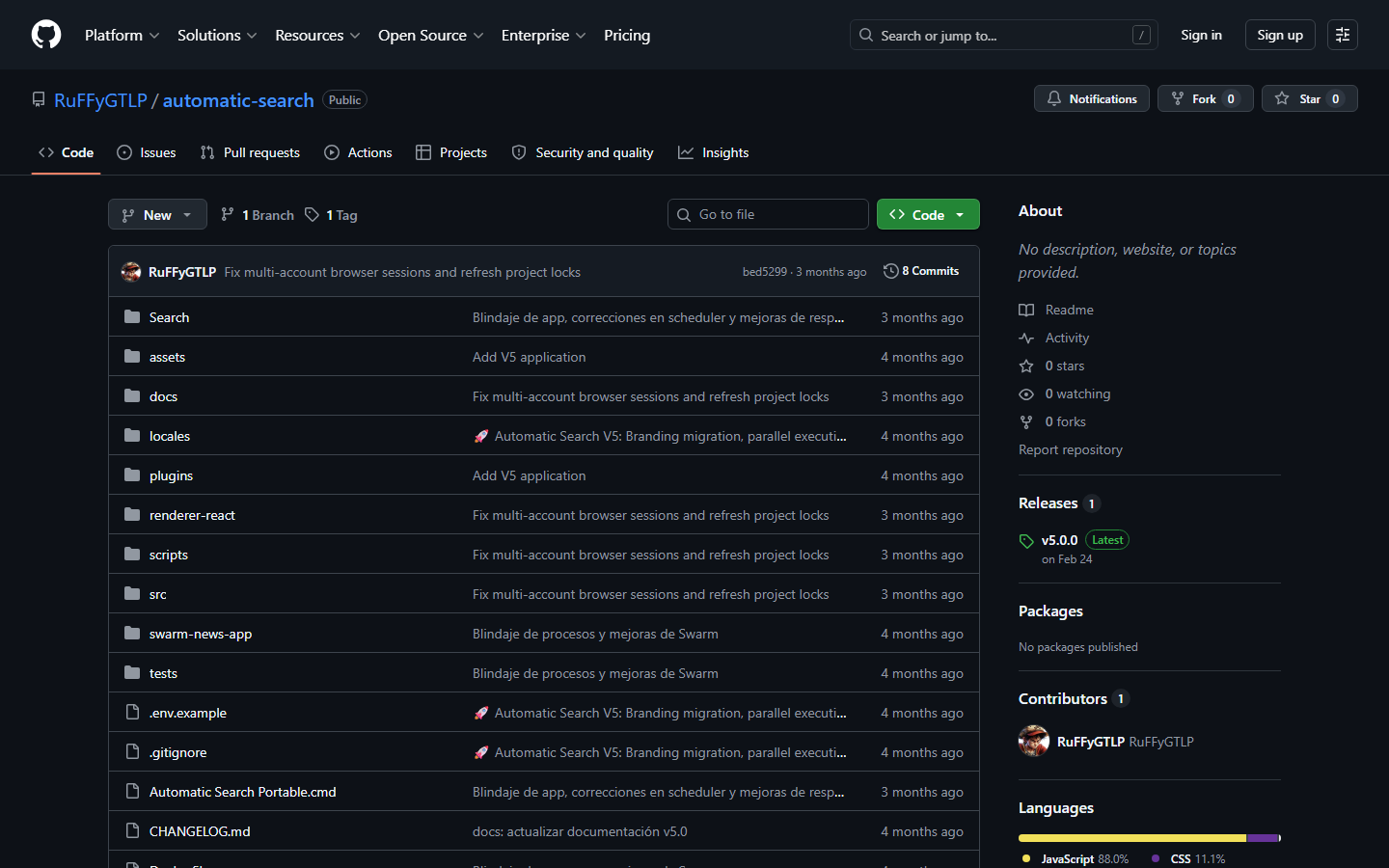Select the star icon beside 0 stars

(1026, 366)
